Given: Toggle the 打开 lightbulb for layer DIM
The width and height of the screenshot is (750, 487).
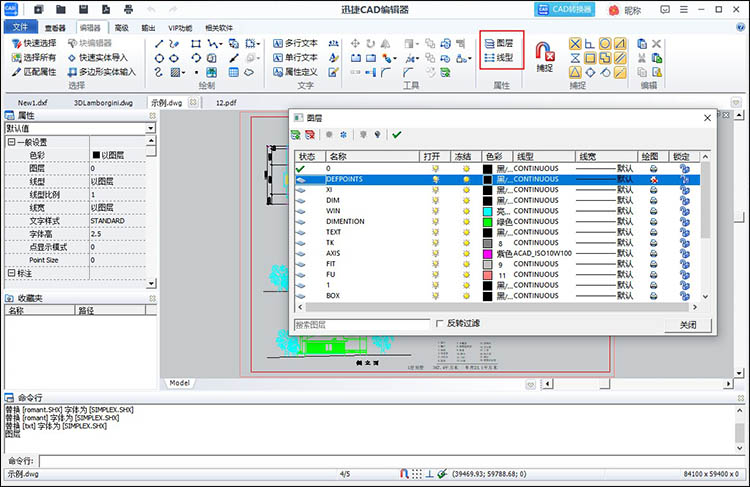Looking at the screenshot, I should pos(435,200).
